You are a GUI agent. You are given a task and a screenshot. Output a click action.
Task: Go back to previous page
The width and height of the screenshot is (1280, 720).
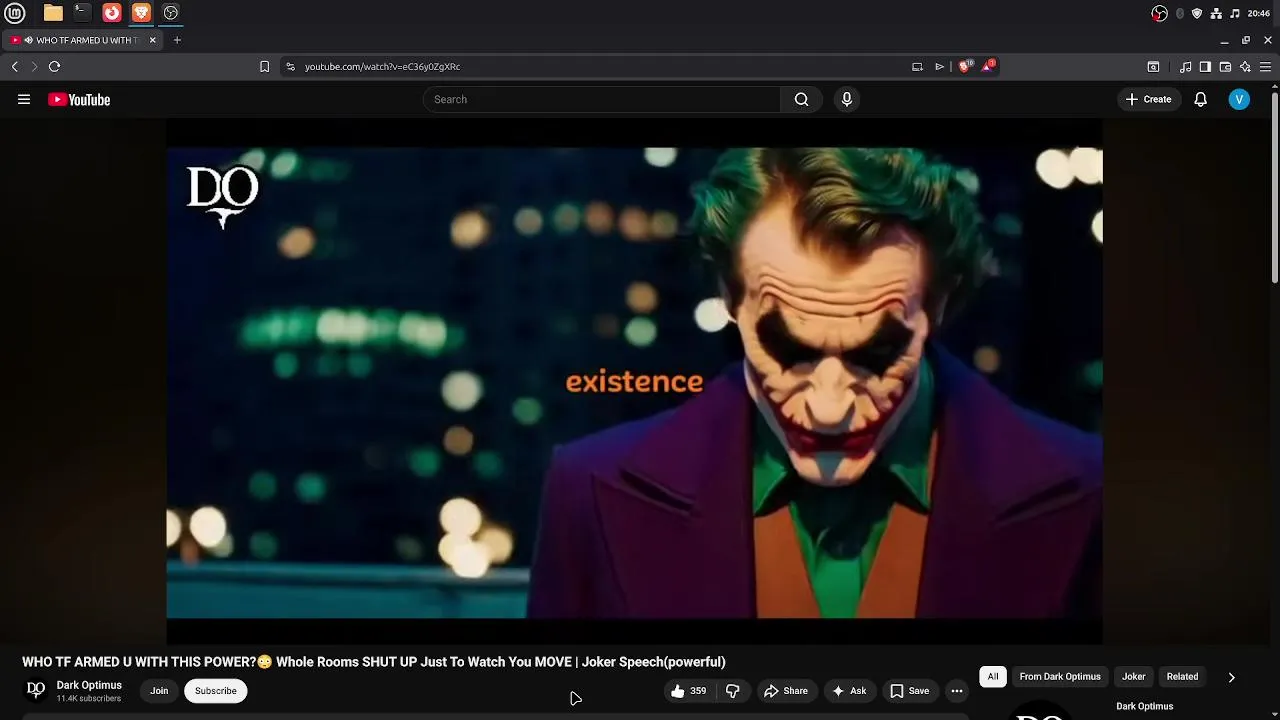[15, 66]
